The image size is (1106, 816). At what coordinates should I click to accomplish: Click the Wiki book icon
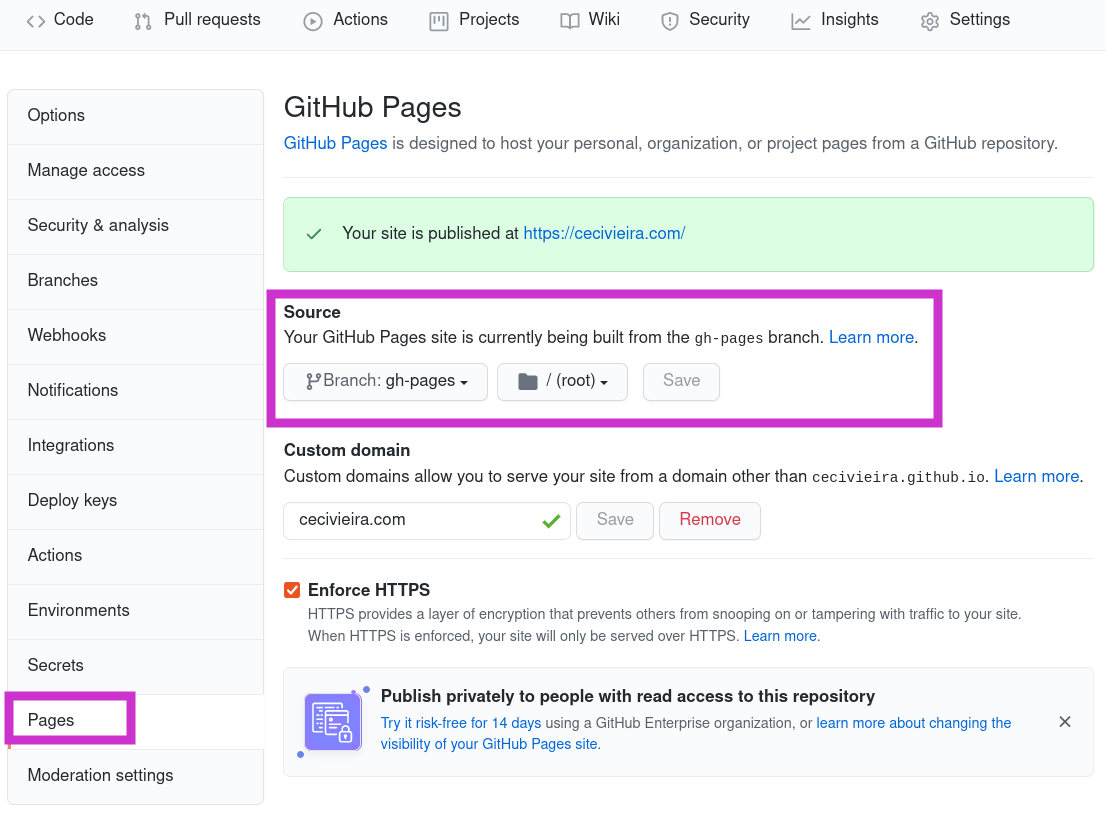569,21
